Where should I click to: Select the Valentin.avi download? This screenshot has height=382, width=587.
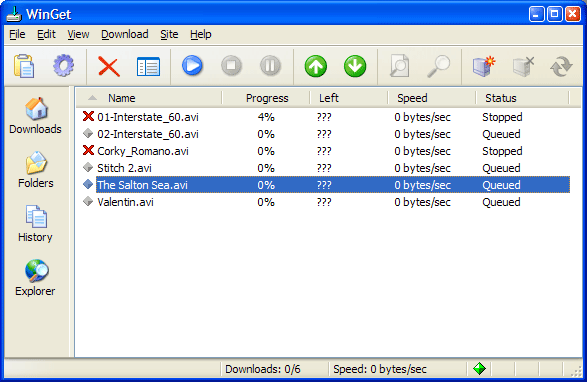pos(326,202)
